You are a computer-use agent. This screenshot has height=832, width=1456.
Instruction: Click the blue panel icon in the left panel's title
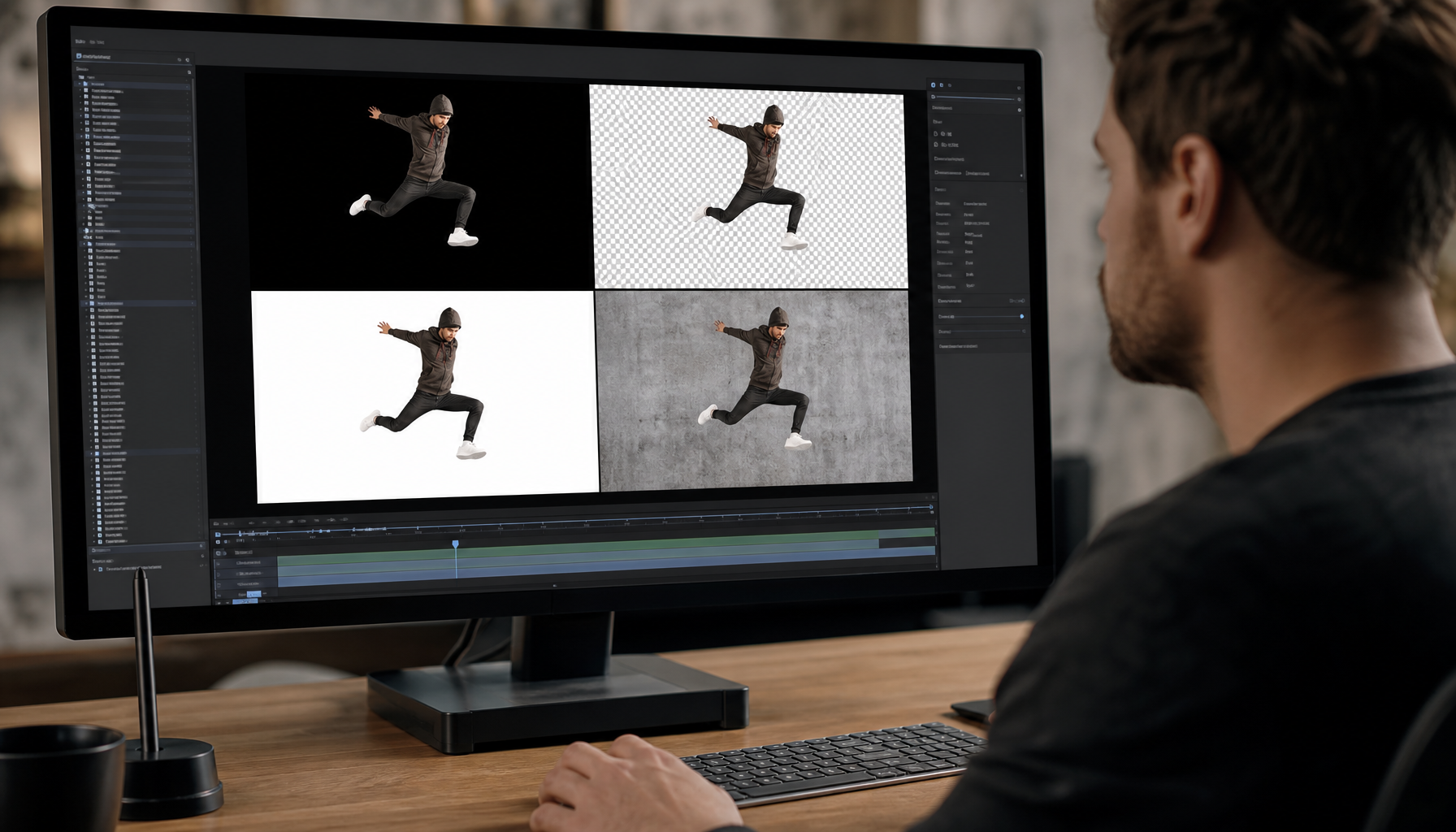79,56
